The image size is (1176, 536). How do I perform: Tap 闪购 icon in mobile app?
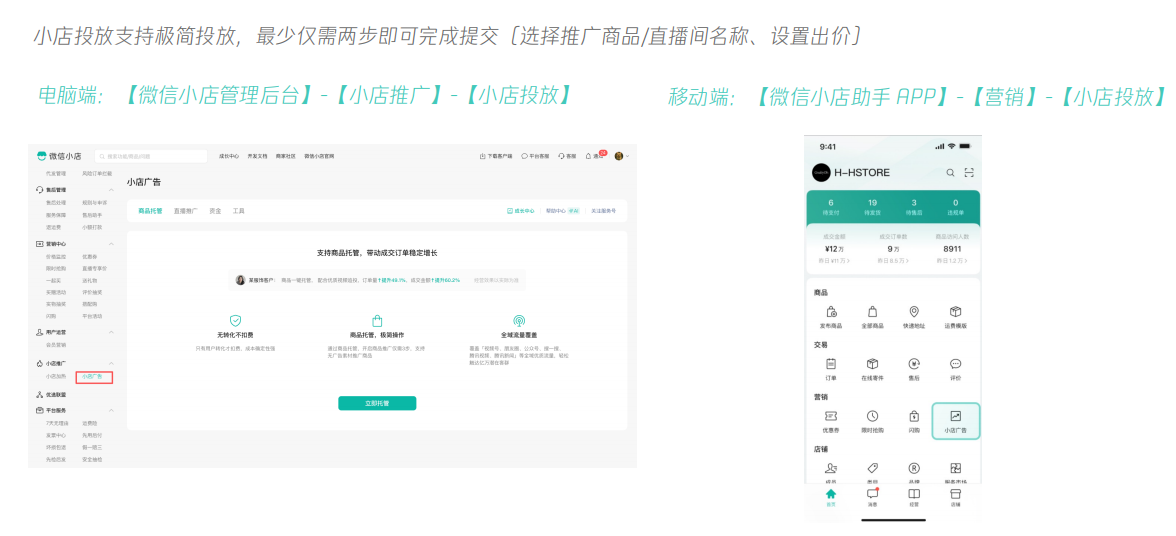click(x=914, y=416)
